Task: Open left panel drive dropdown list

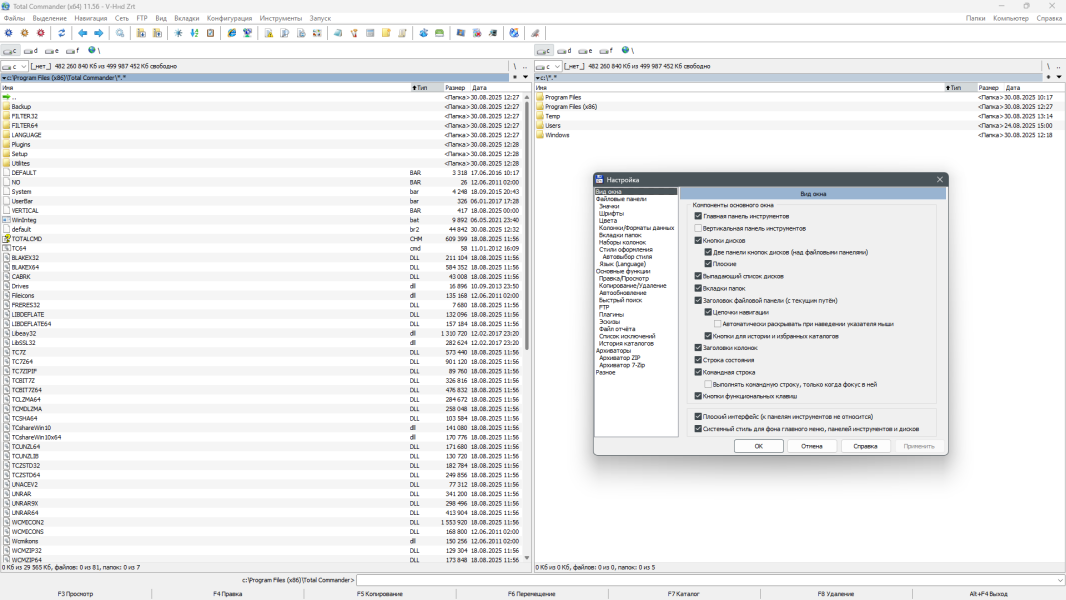Action: (15, 66)
